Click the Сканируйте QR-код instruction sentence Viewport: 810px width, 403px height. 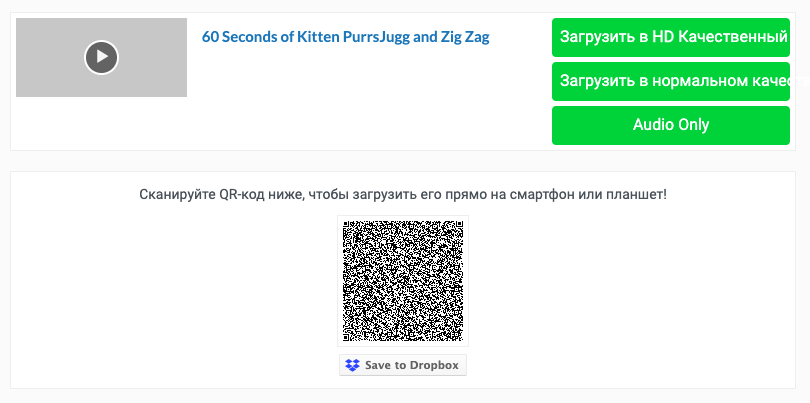(403, 195)
